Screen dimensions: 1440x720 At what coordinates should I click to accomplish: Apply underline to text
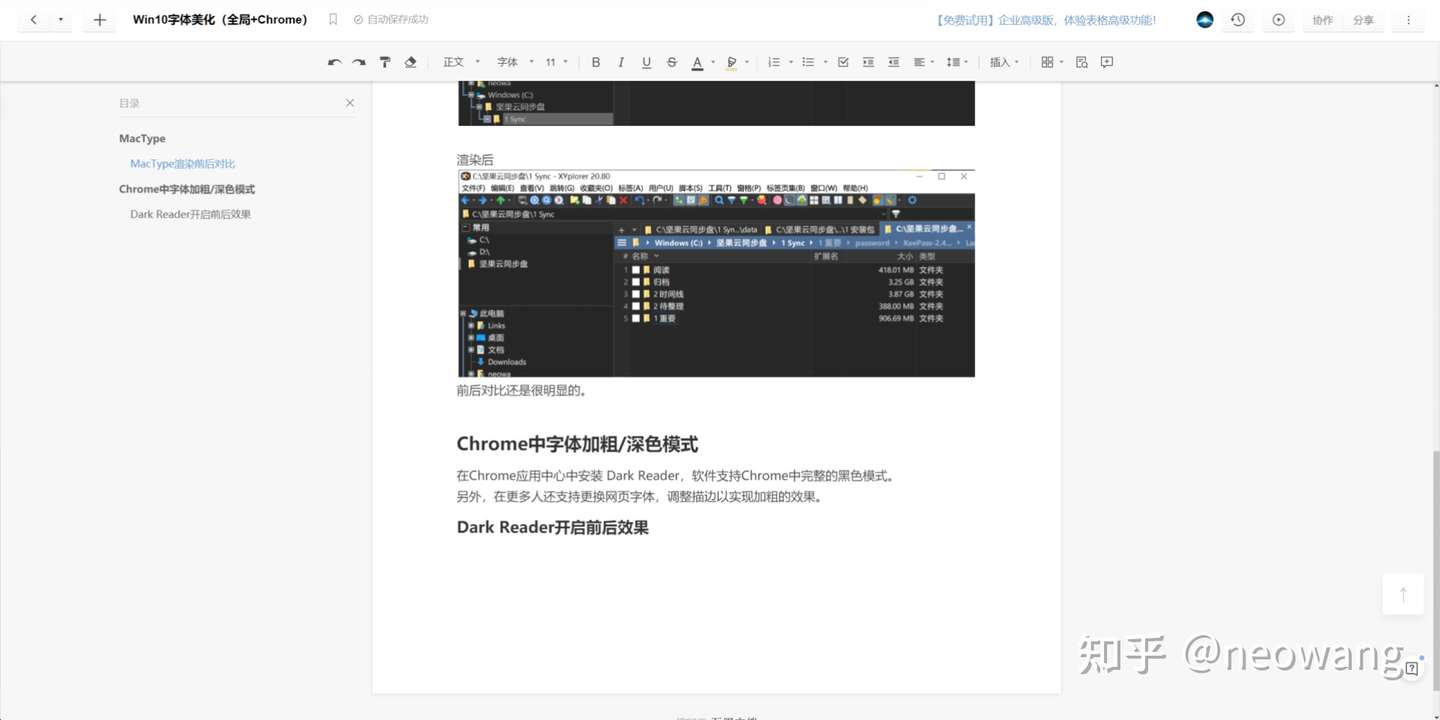646,62
